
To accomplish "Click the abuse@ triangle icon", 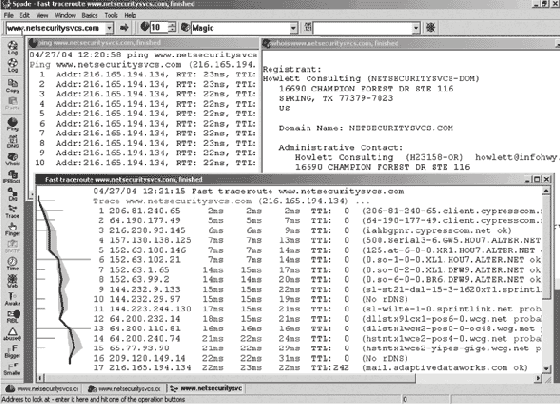I will click(12, 334).
